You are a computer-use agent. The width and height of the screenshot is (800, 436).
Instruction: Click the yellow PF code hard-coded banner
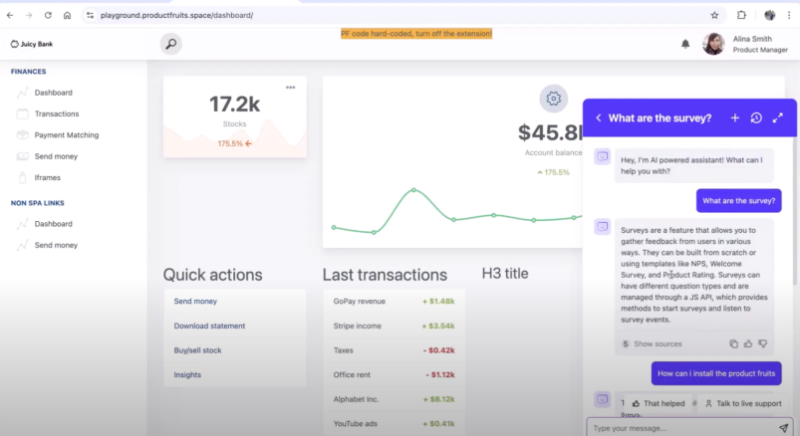click(x=416, y=34)
